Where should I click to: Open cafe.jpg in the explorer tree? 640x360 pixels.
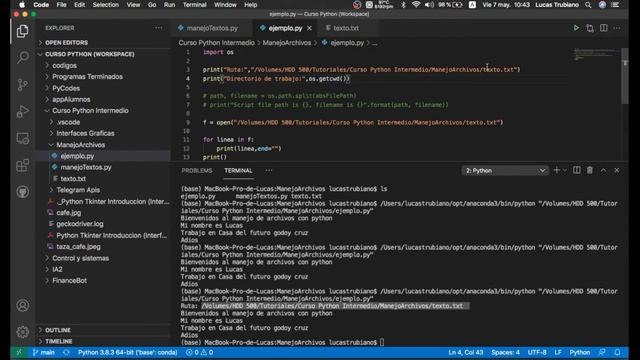(x=69, y=213)
